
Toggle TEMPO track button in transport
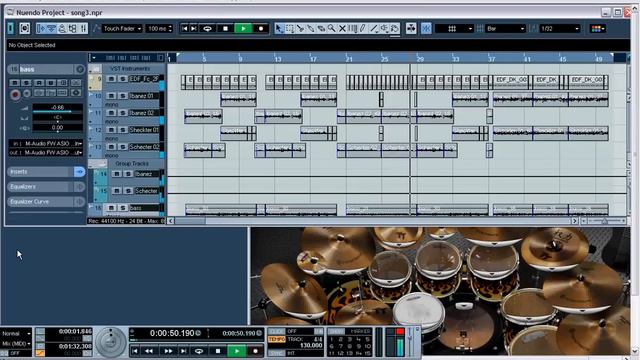click(276, 340)
